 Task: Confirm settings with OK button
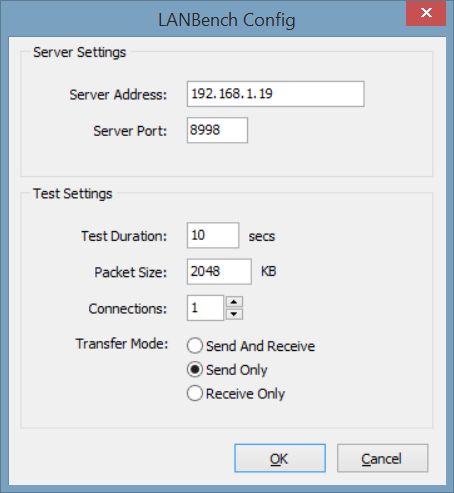pyautogui.click(x=280, y=458)
